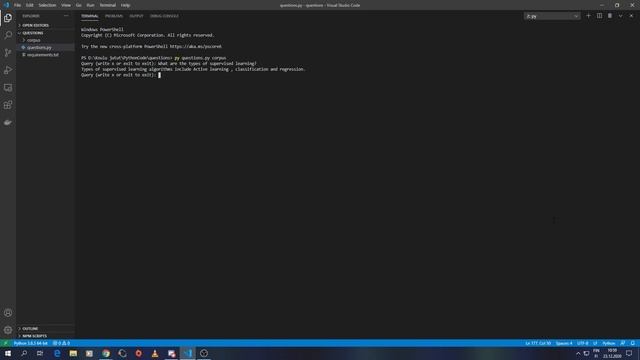Open the Selection menu
This screenshot has height=360, width=640.
pyautogui.click(x=47, y=5)
